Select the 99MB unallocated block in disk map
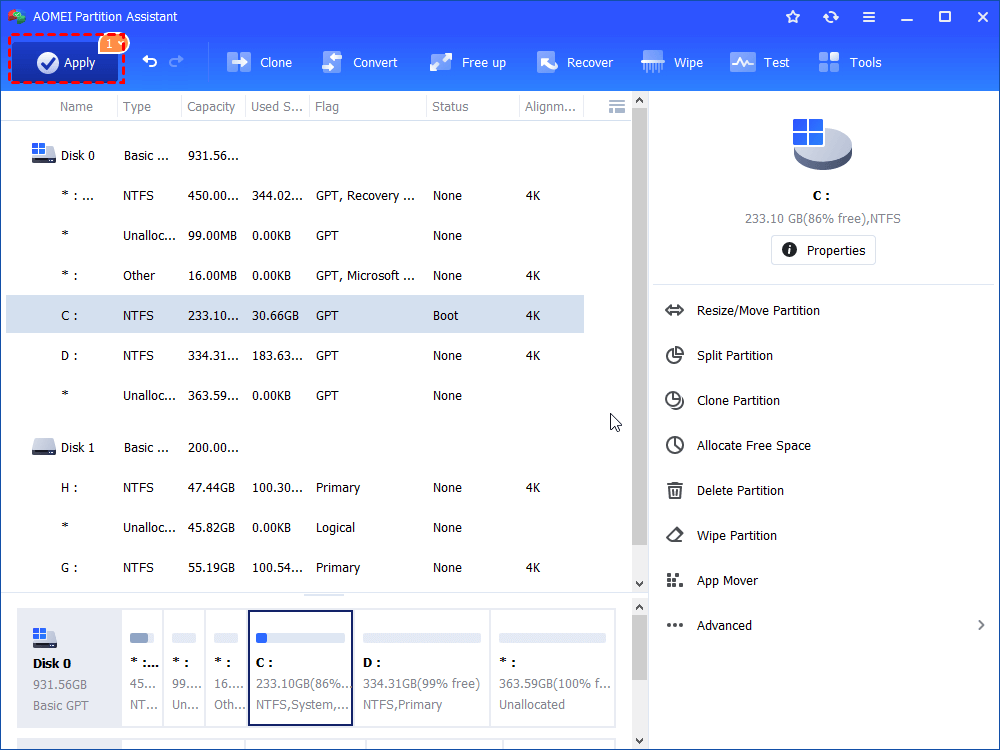 (x=184, y=668)
